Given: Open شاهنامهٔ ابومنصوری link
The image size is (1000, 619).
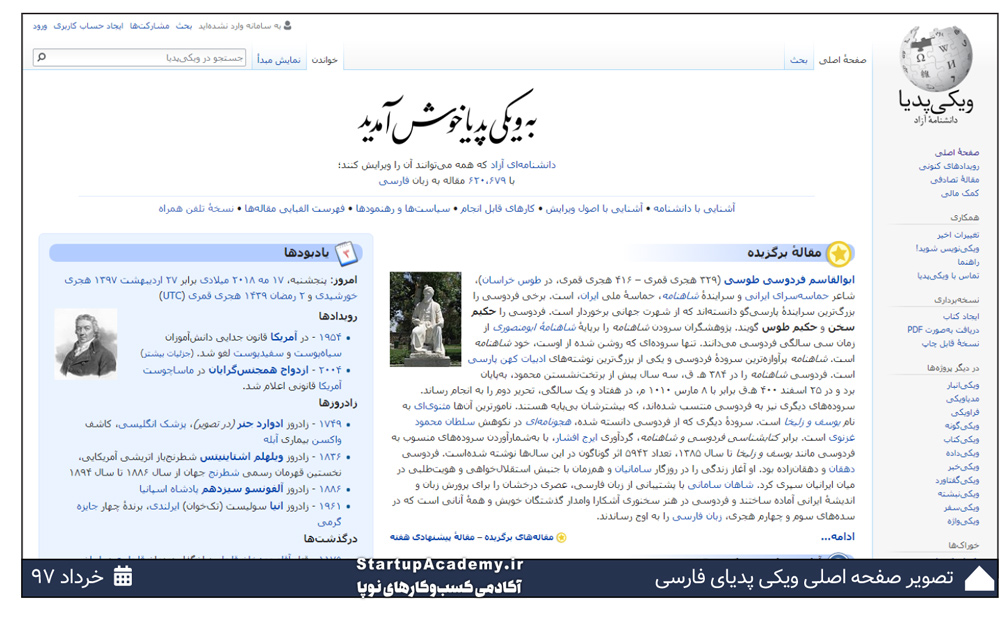Looking at the screenshot, I should click(x=534, y=328).
